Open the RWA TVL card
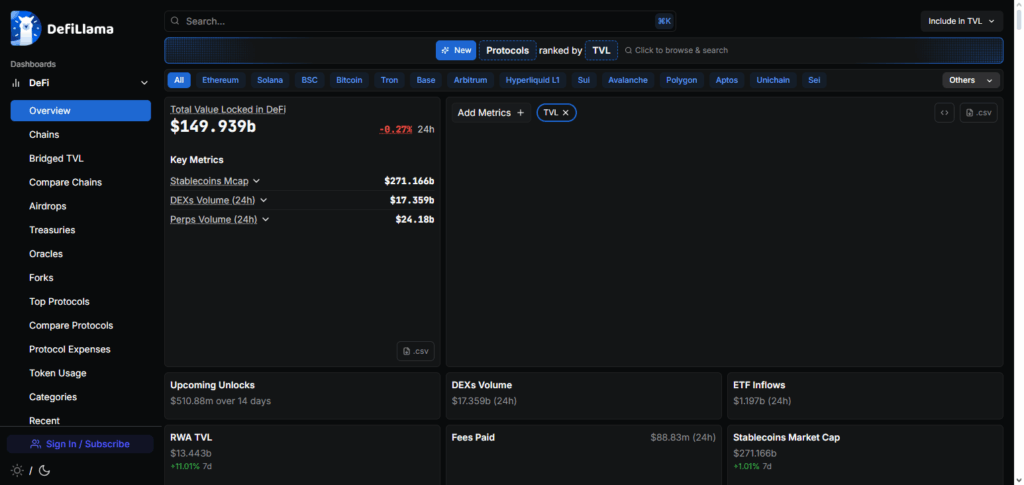 coord(302,455)
